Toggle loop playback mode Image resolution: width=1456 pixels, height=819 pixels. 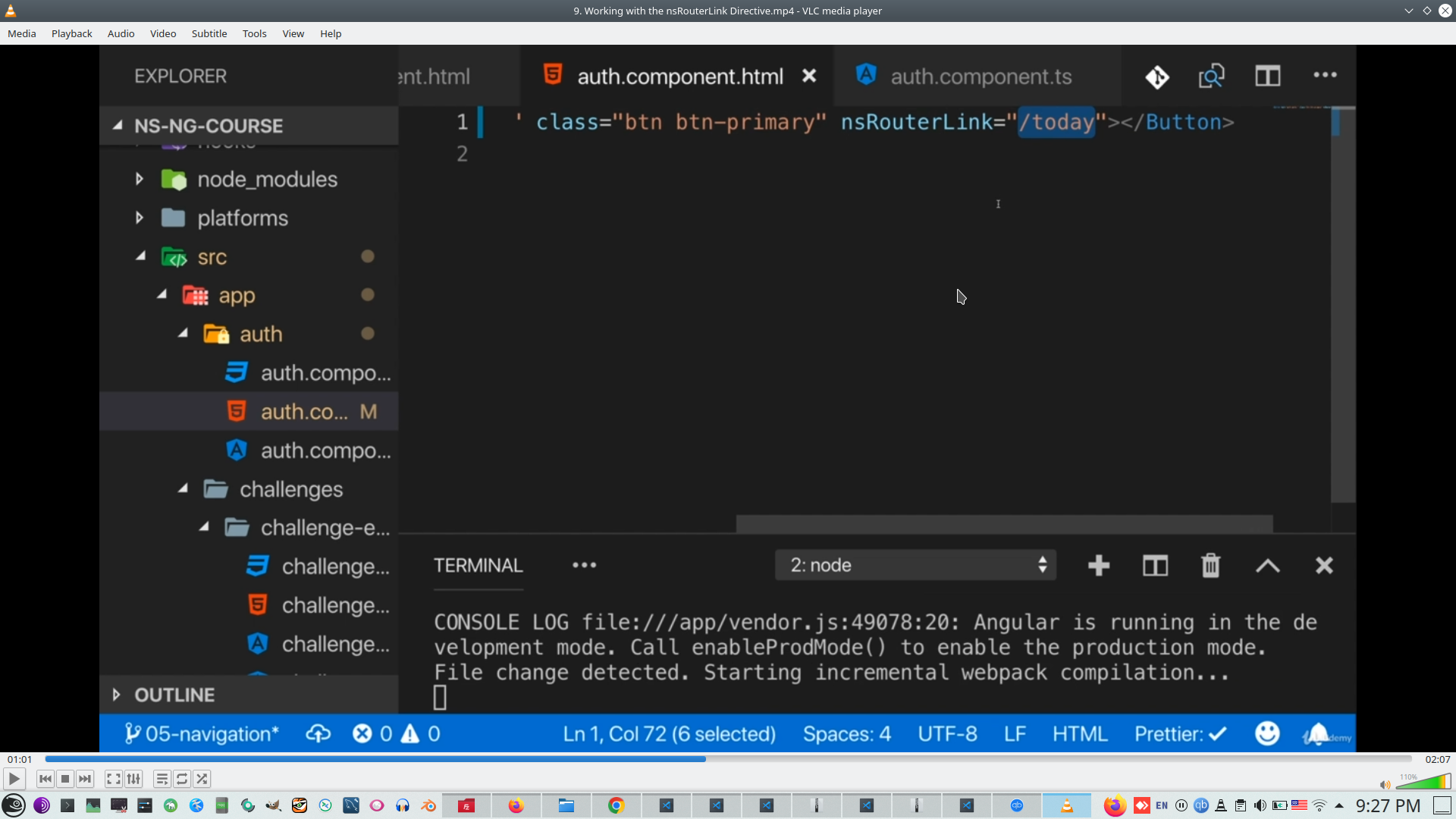point(182,779)
